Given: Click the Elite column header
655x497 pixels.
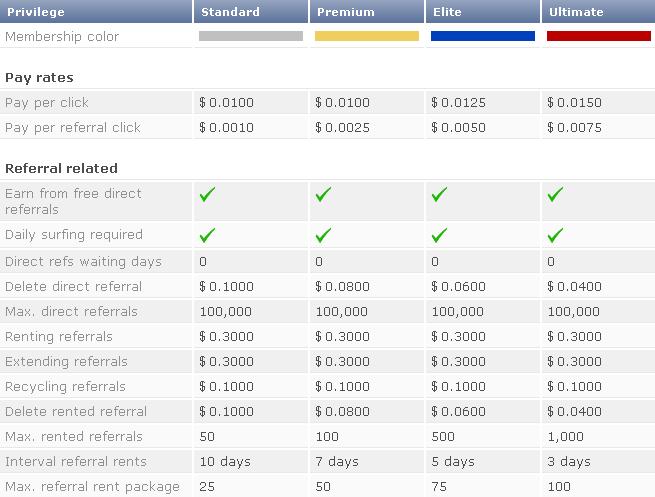Looking at the screenshot, I should point(482,11).
